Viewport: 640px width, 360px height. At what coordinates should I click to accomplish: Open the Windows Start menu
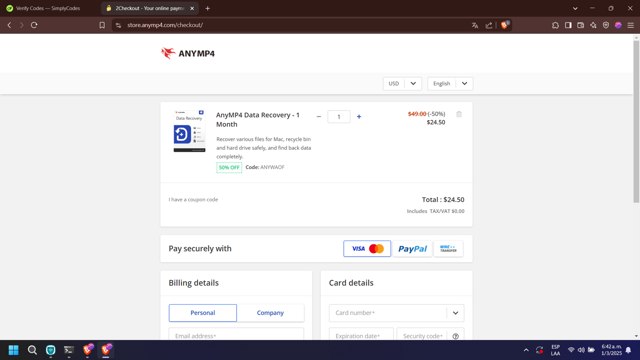click(13, 350)
